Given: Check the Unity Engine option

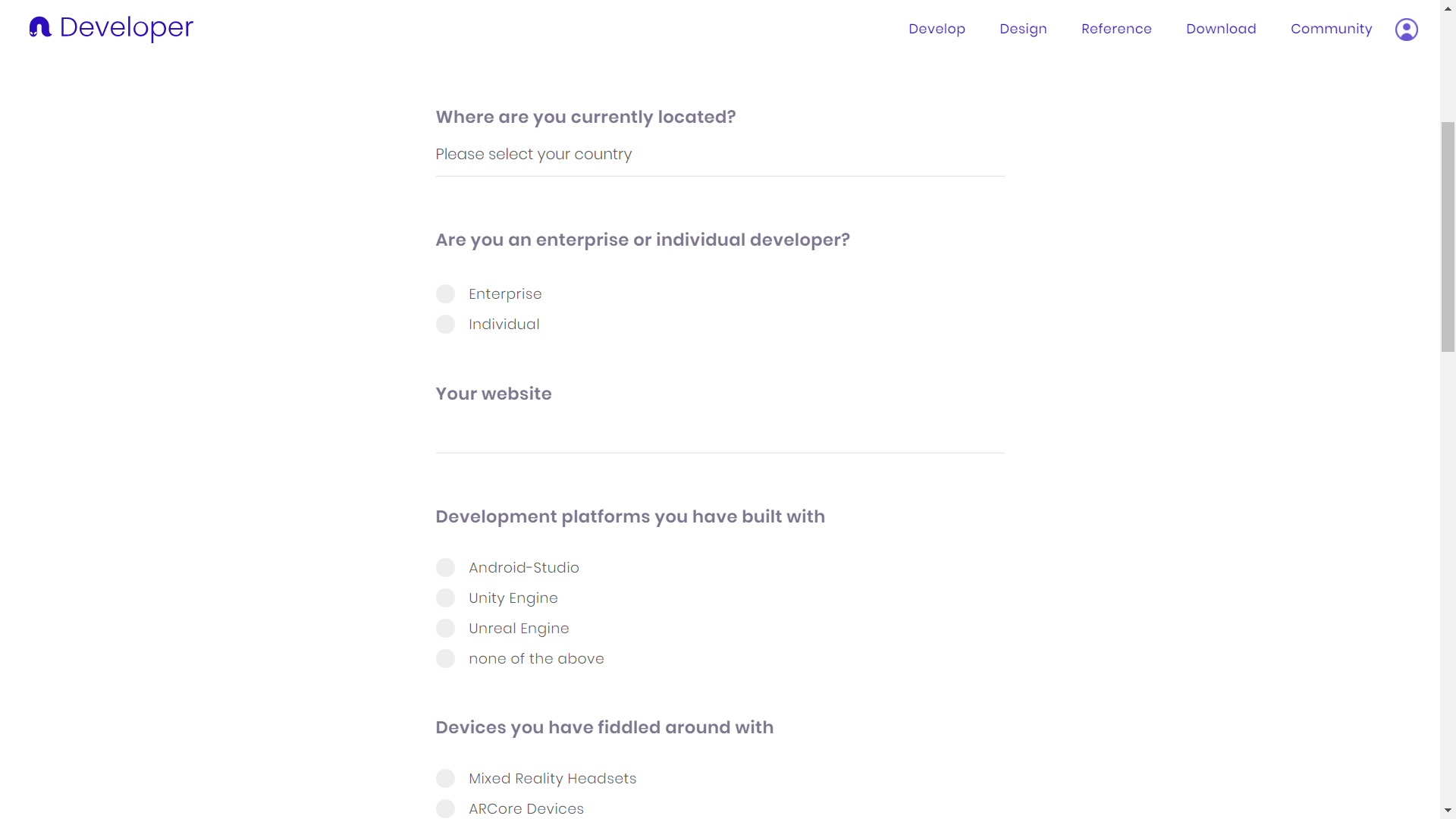Looking at the screenshot, I should tap(446, 598).
